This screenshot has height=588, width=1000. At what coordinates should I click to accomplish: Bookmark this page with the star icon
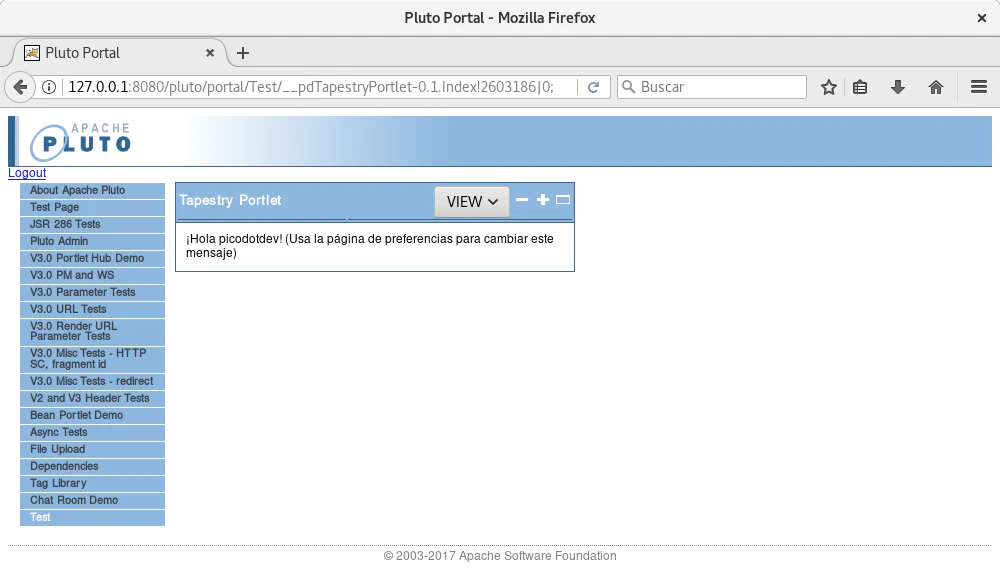point(829,87)
